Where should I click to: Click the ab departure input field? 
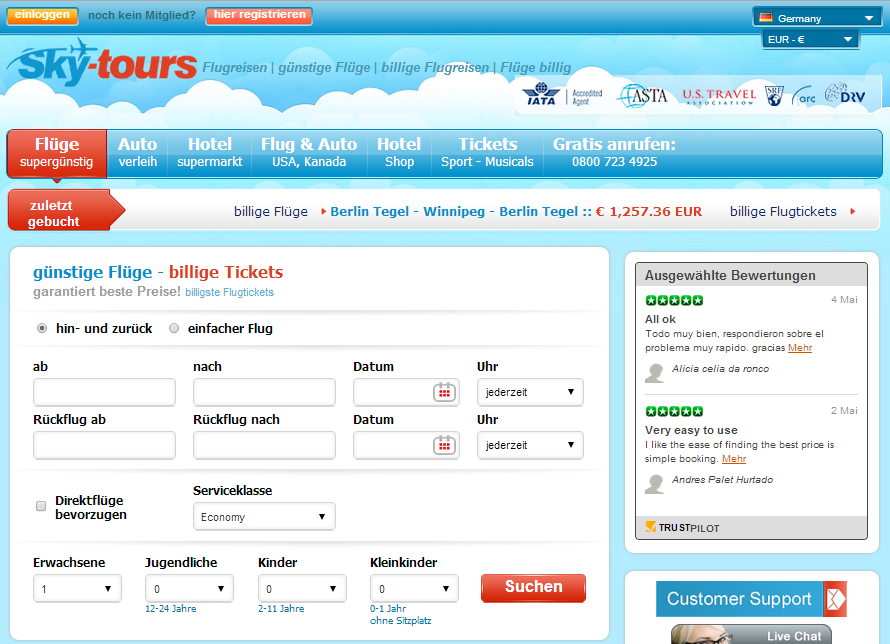[104, 392]
